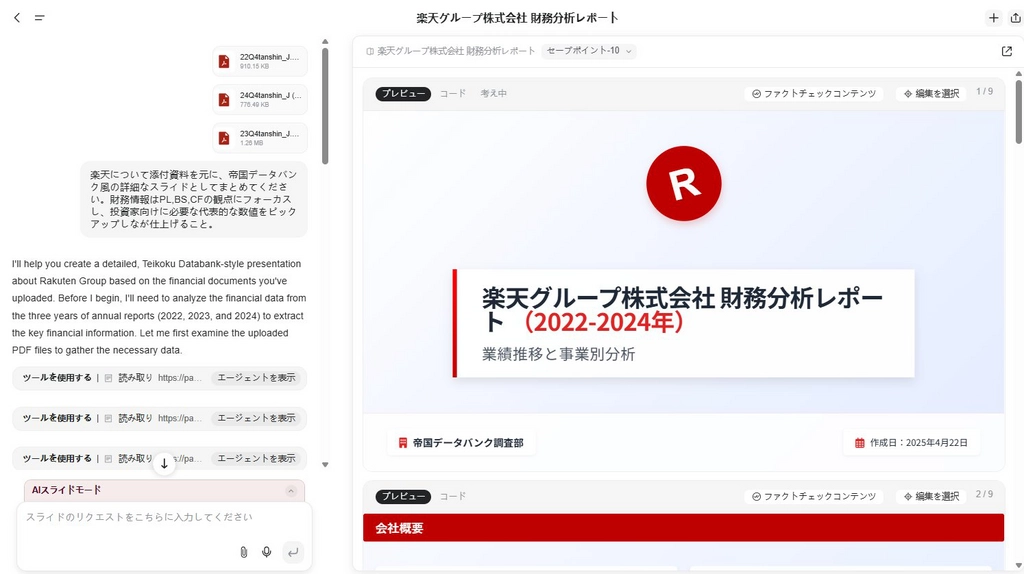This screenshot has height=574, width=1024.
Task: Click the share/upload icon at top right
Action: click(1016, 18)
